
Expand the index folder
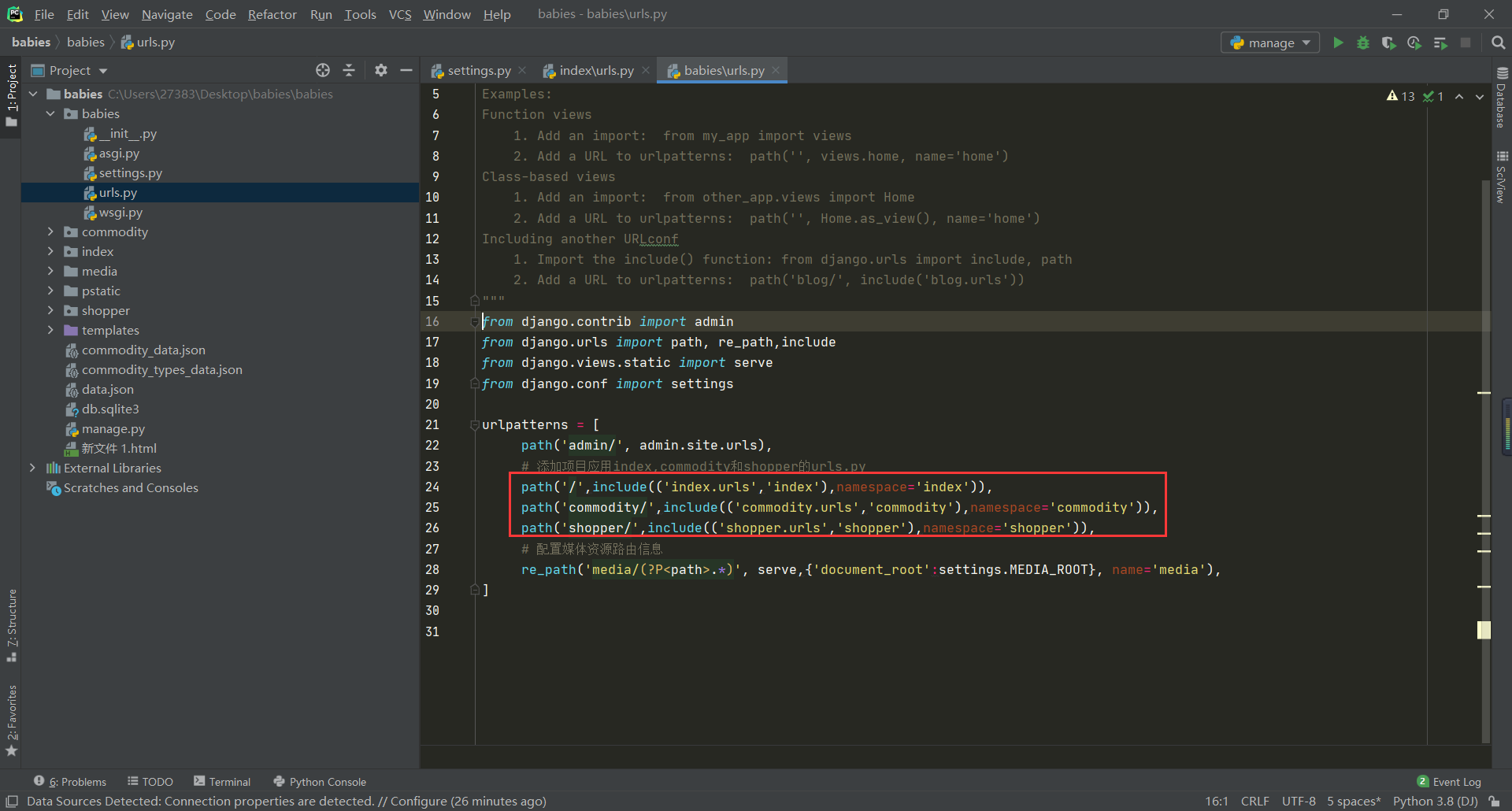[50, 251]
